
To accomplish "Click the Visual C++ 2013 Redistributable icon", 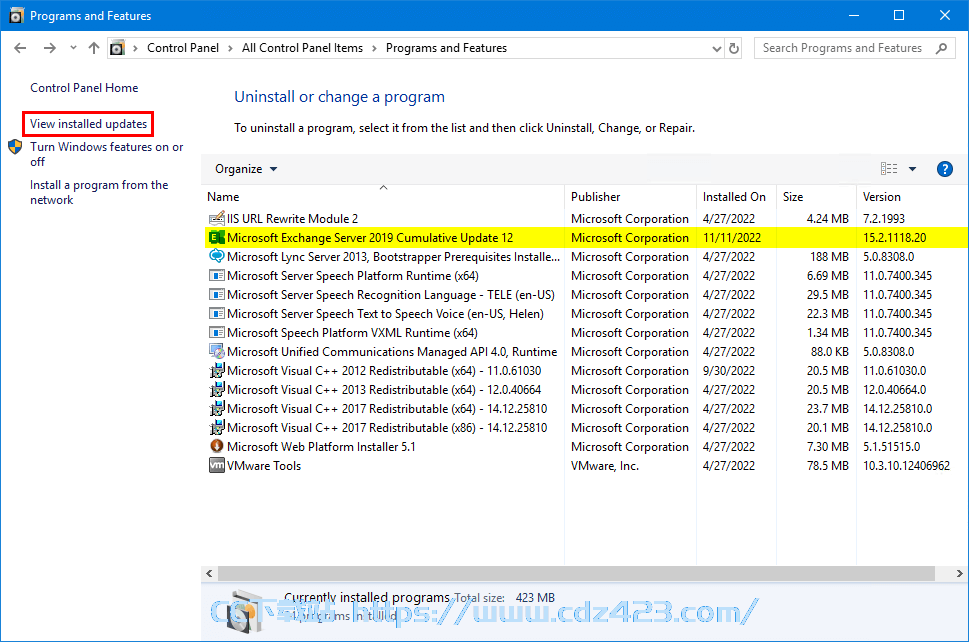I will click(217, 389).
